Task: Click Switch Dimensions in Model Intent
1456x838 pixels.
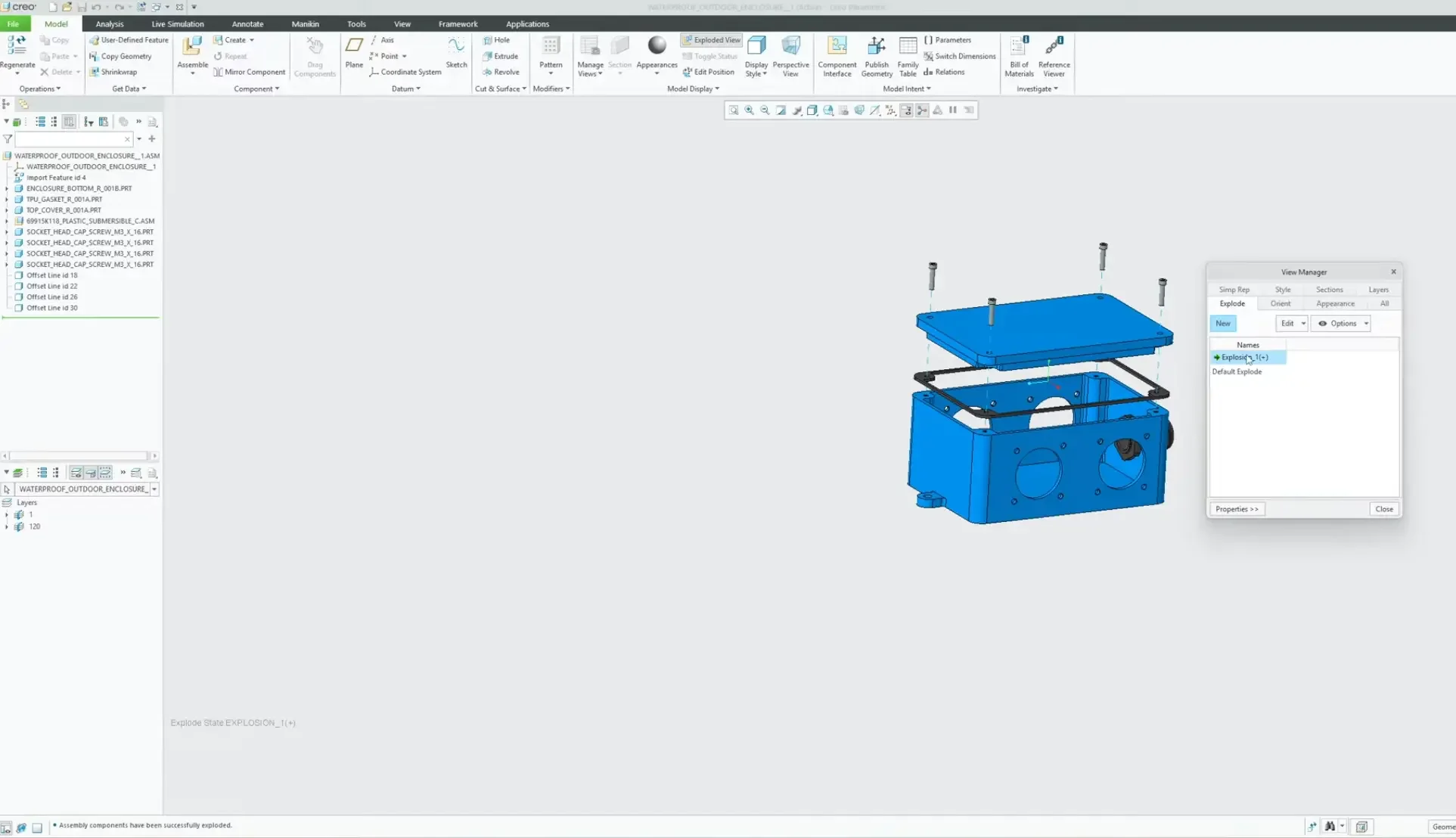Action: coord(959,56)
